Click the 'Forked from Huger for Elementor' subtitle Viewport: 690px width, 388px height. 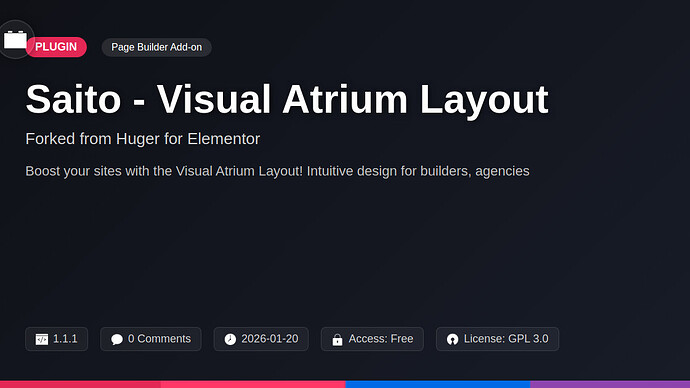(143, 139)
